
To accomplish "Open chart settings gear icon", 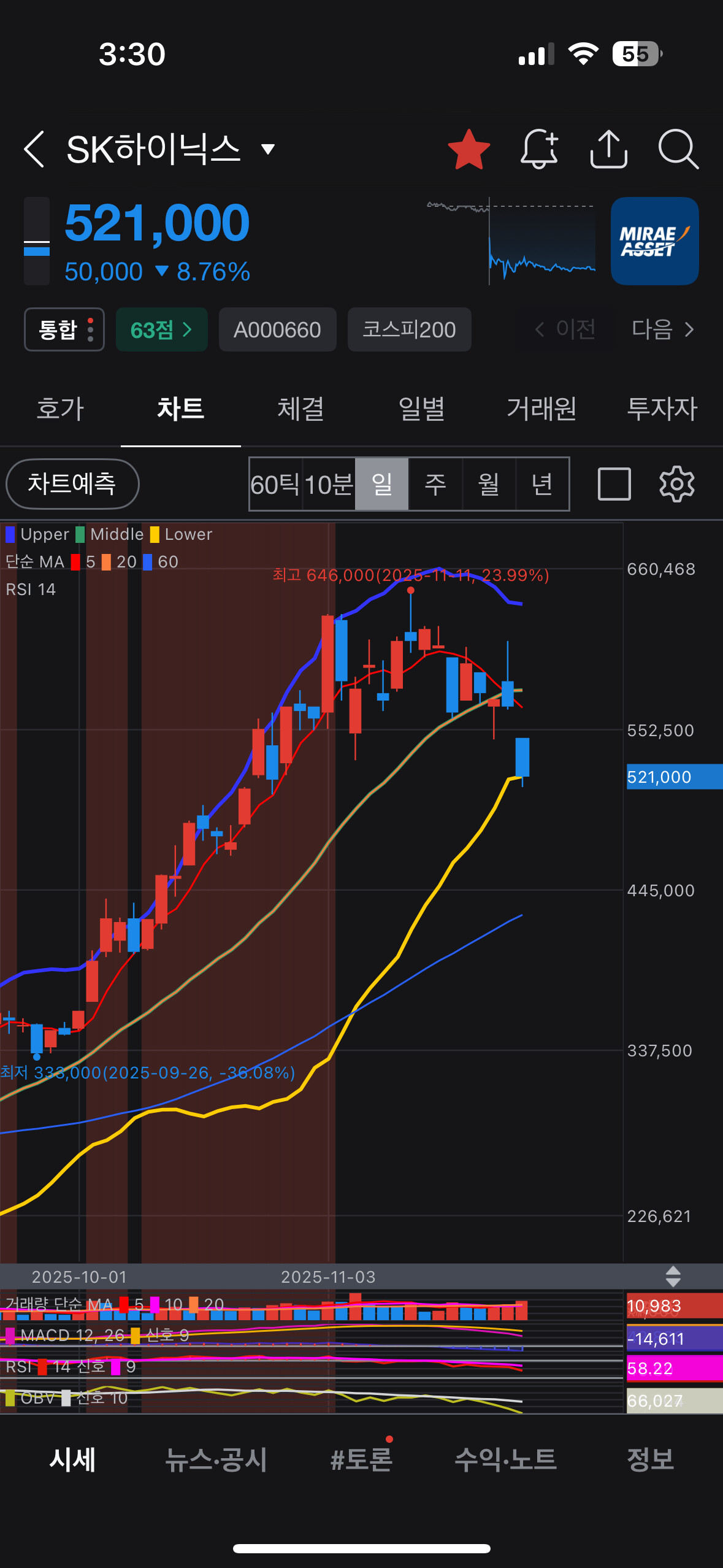I will tap(677, 484).
